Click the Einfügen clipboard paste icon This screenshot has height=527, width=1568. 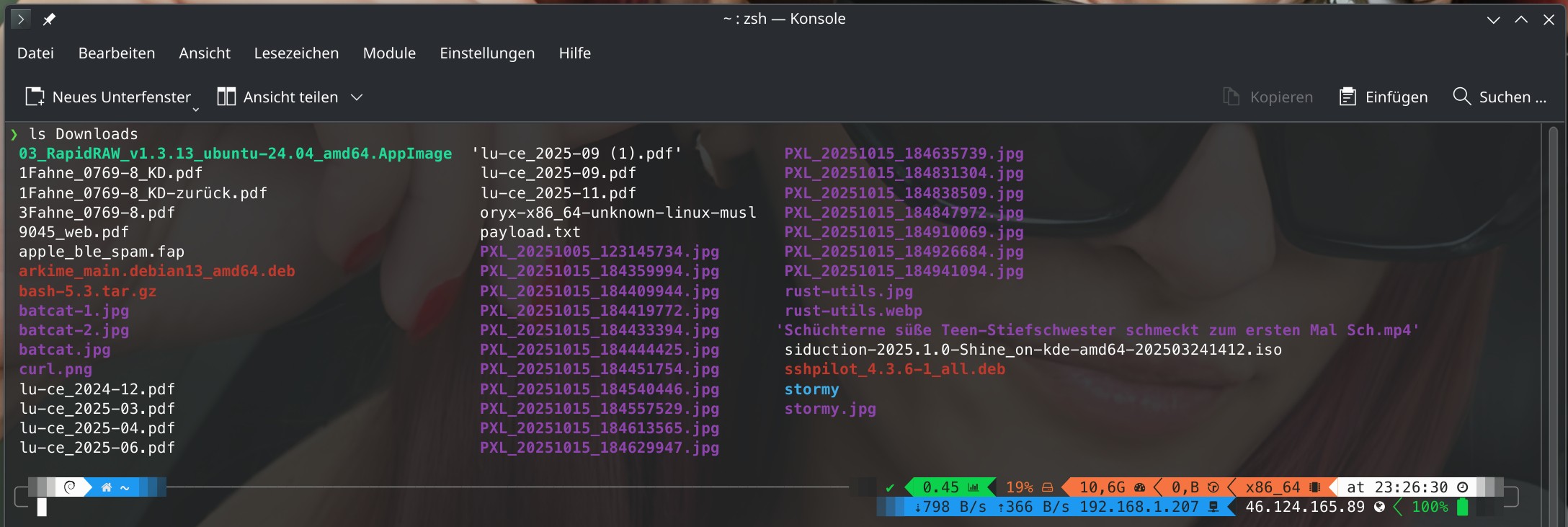[x=1347, y=97]
